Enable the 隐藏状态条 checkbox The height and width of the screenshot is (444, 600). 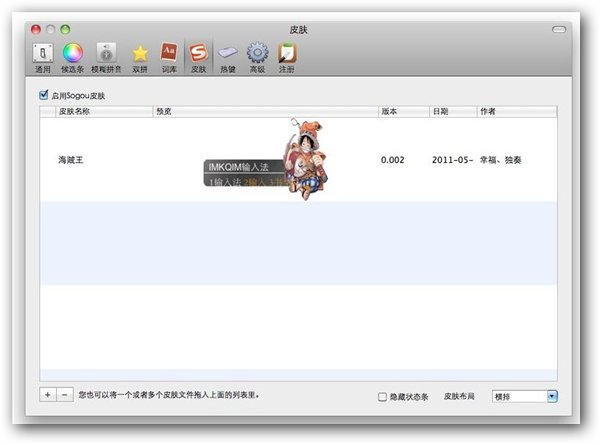pos(382,397)
